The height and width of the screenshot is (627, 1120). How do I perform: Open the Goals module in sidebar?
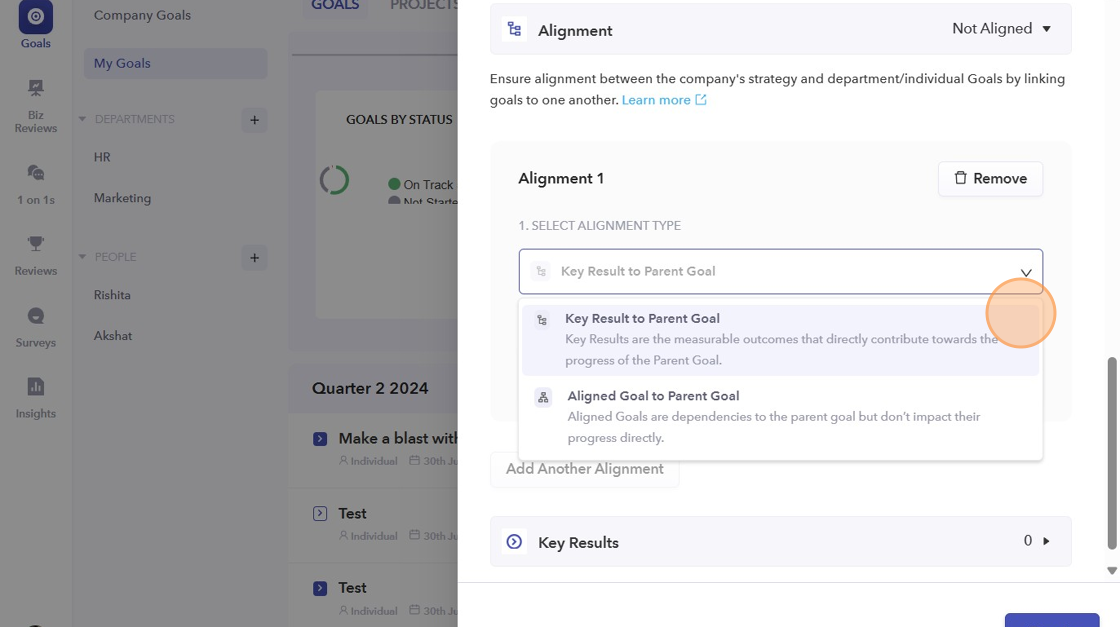click(x=36, y=25)
